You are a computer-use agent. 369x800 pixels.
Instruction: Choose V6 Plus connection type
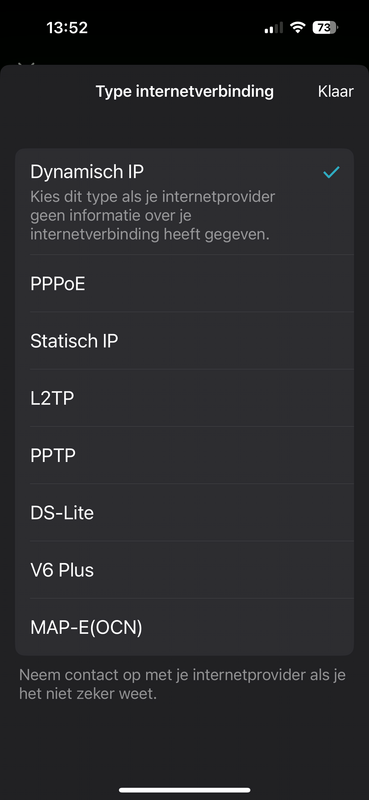[x=184, y=569]
